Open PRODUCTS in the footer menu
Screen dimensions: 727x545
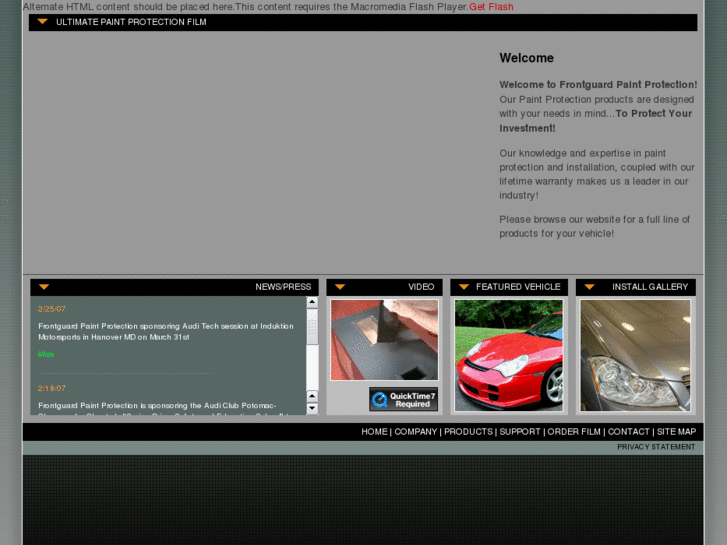tap(468, 432)
